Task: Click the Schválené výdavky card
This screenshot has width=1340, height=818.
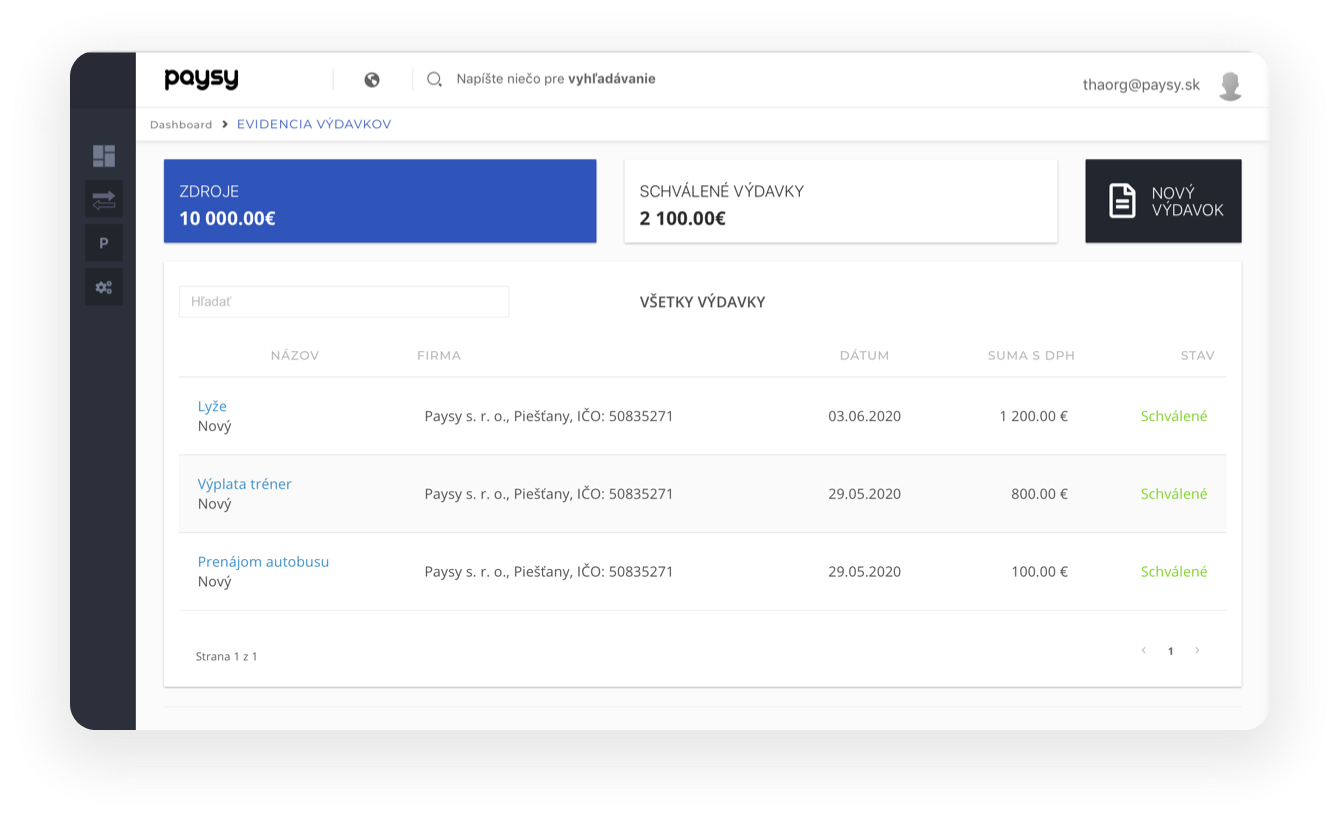Action: (841, 201)
